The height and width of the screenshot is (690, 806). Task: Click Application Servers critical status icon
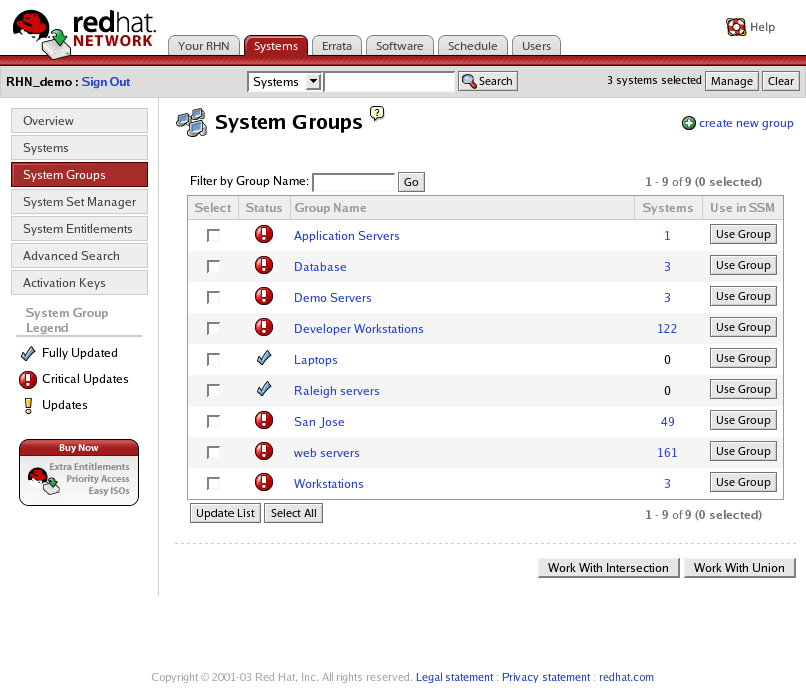point(264,234)
